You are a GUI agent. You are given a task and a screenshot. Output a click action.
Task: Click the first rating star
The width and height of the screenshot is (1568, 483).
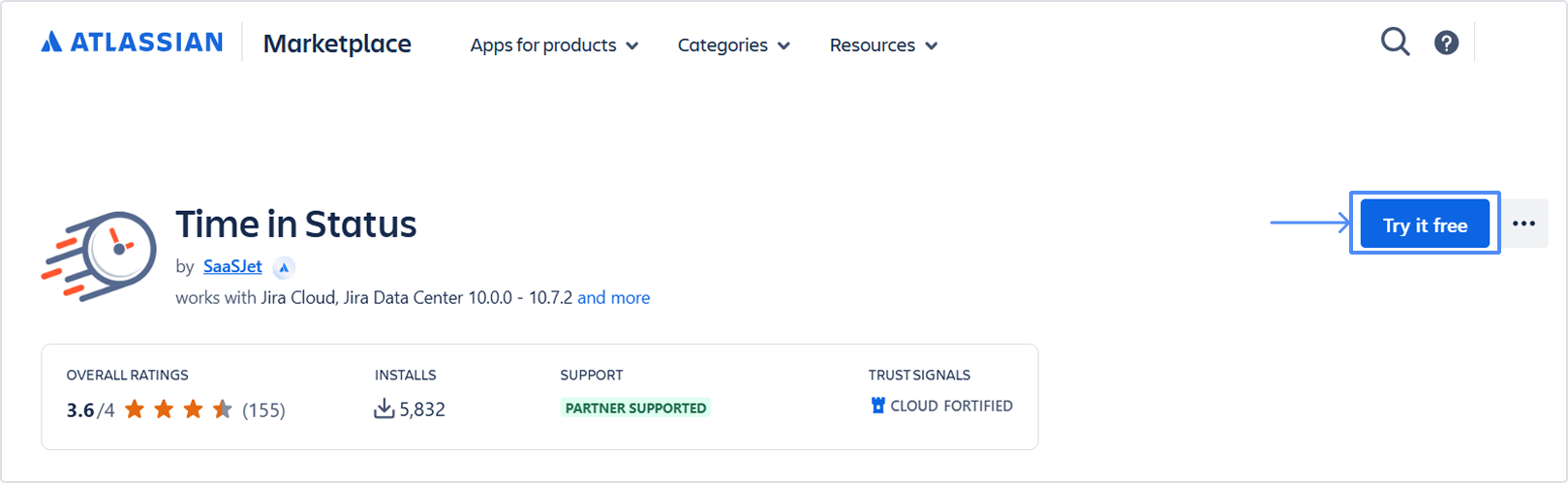135,409
